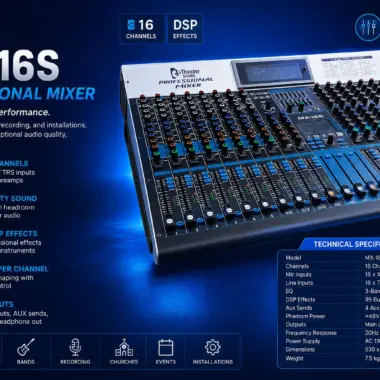Click the MX-16S label on the mixer panel
This screenshot has height=380, width=380.
click(x=310, y=118)
